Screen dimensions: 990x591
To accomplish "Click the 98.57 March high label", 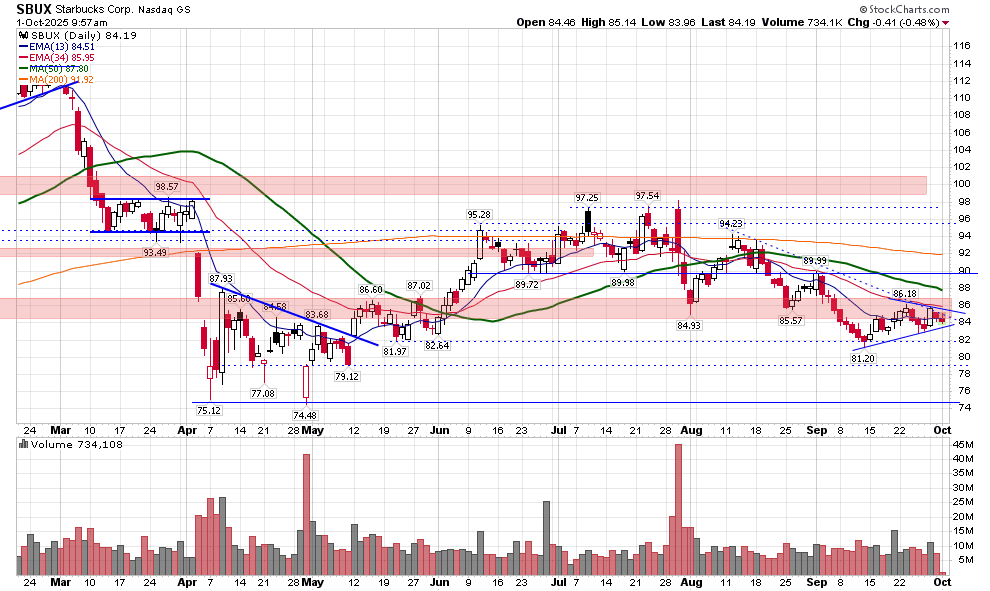I will (165, 187).
